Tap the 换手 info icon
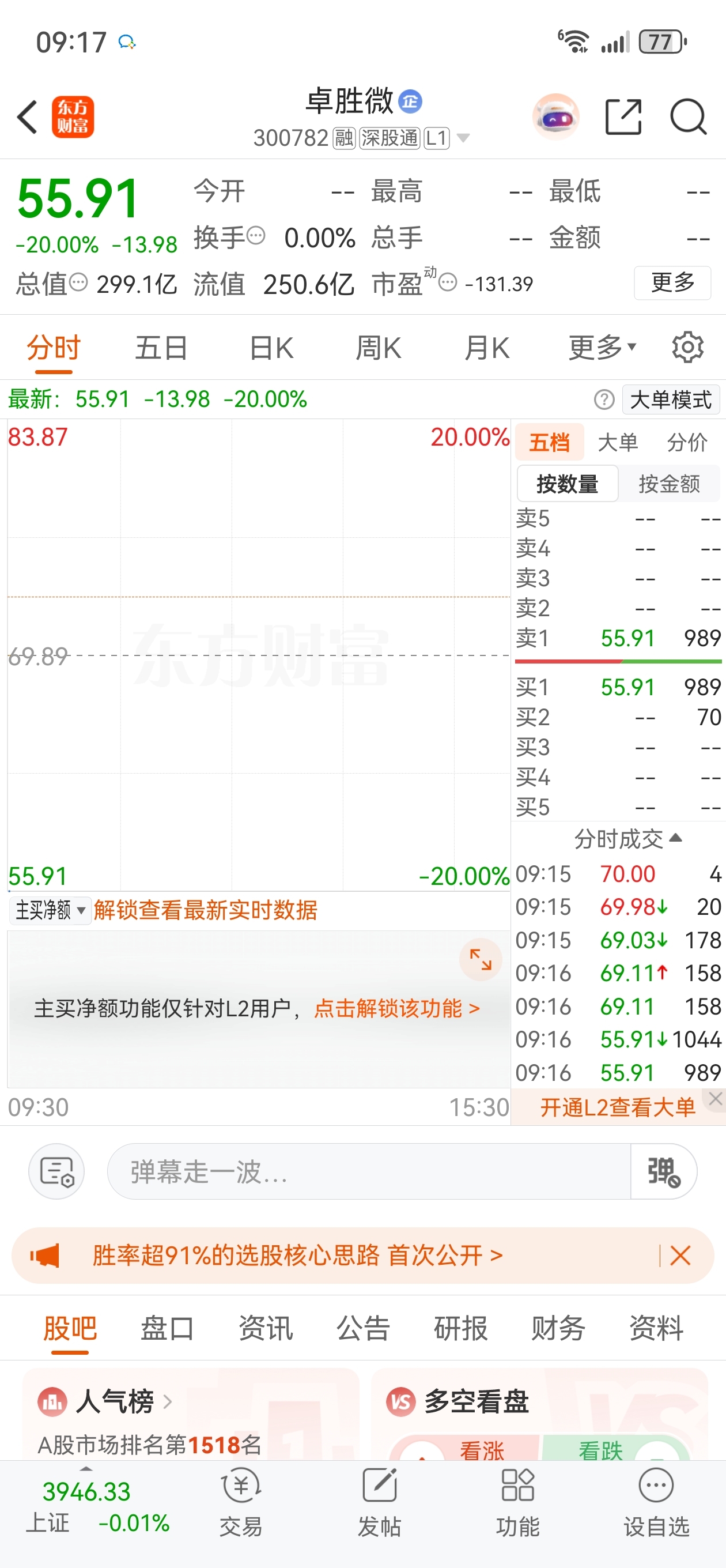 pyautogui.click(x=256, y=235)
